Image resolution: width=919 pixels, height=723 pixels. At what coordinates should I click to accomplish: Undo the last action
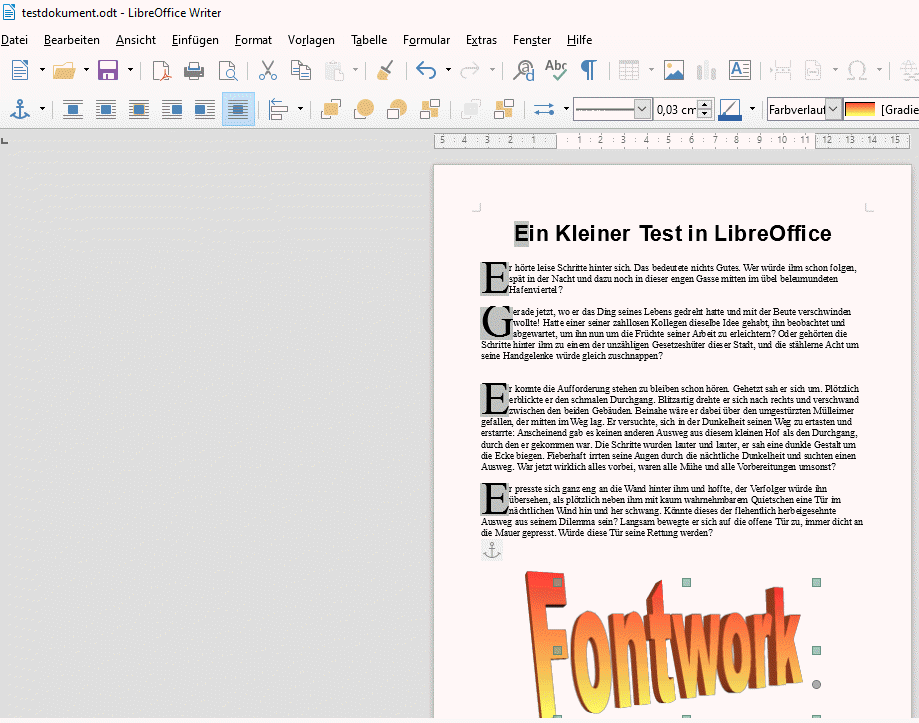pos(426,70)
